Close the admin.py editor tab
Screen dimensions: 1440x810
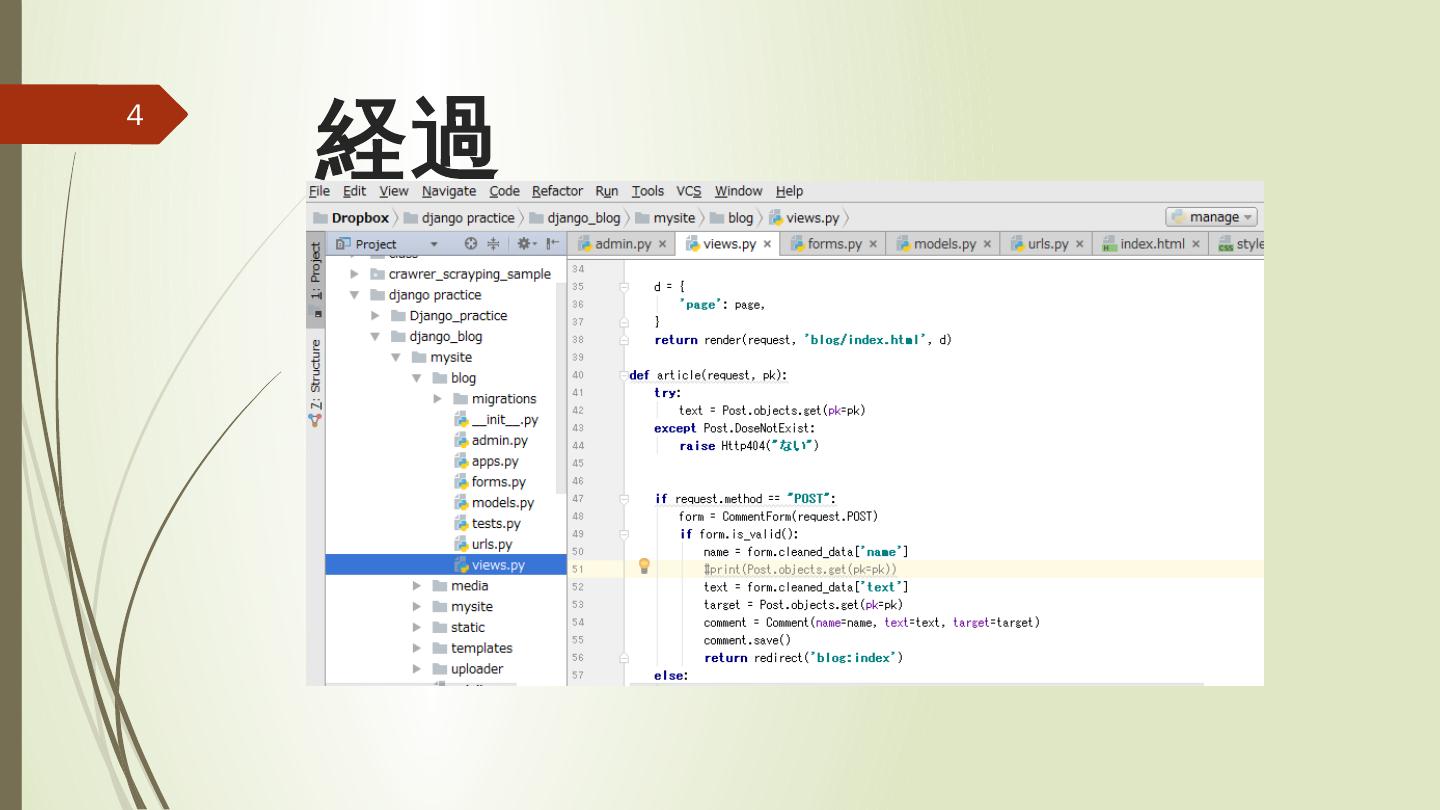[x=662, y=244]
